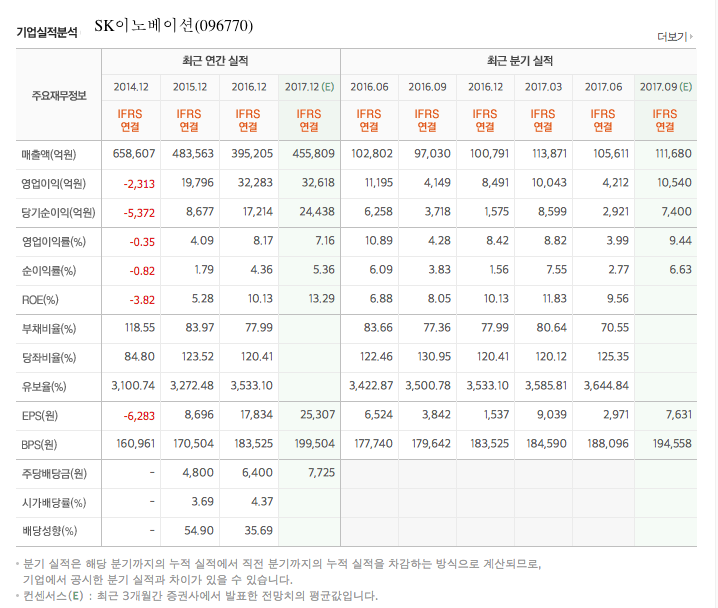Click the EPS(원) row label

click(39, 416)
